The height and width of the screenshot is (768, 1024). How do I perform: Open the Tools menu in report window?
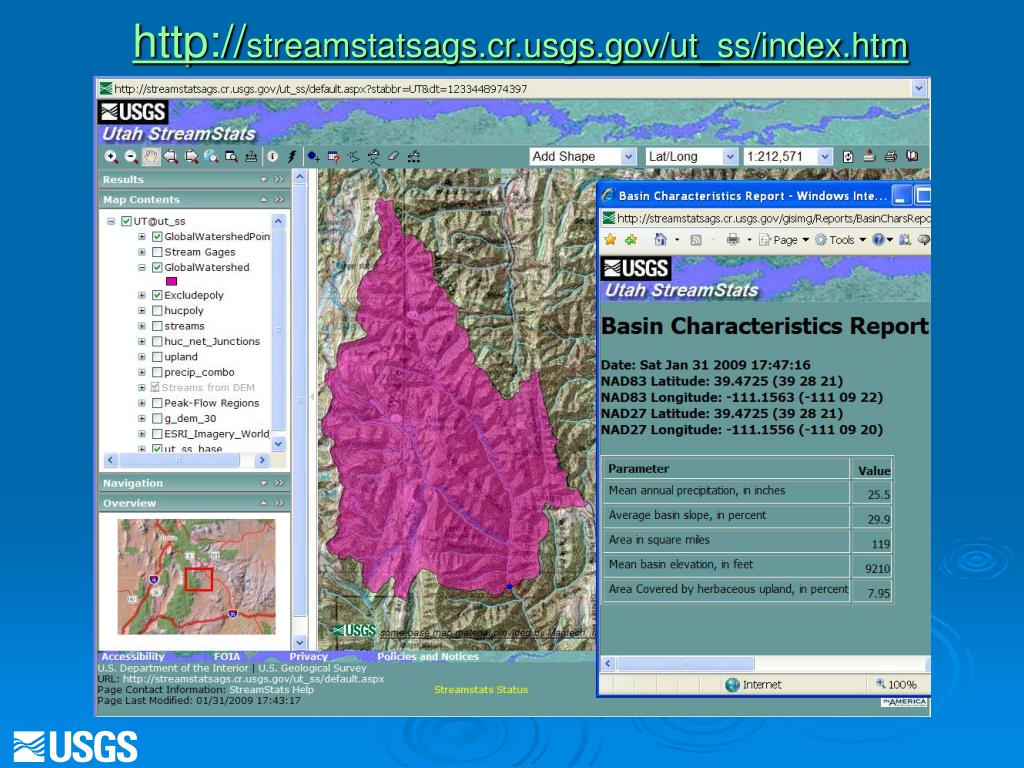tap(840, 240)
